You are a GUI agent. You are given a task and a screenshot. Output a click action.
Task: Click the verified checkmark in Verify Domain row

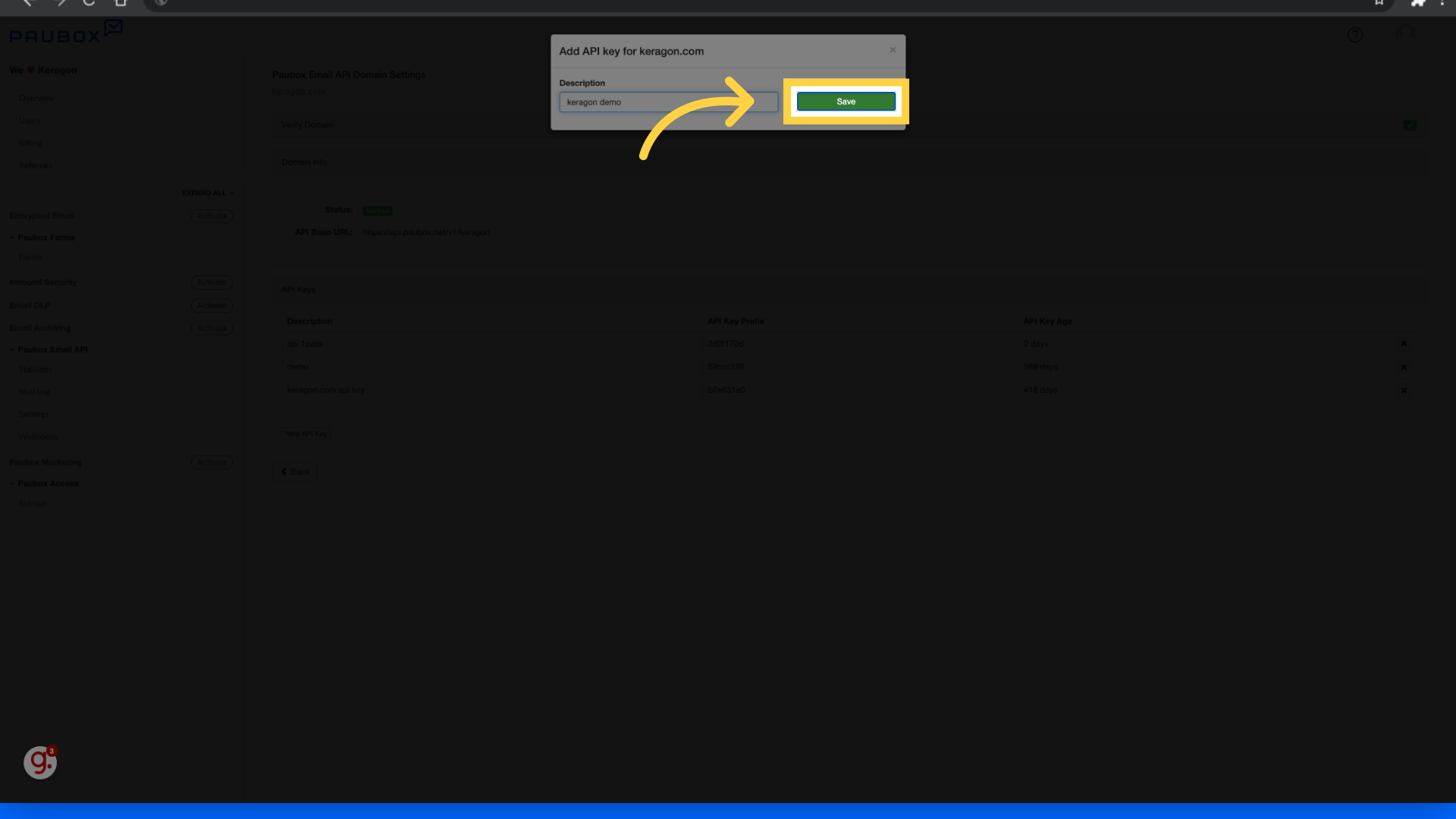(1410, 125)
